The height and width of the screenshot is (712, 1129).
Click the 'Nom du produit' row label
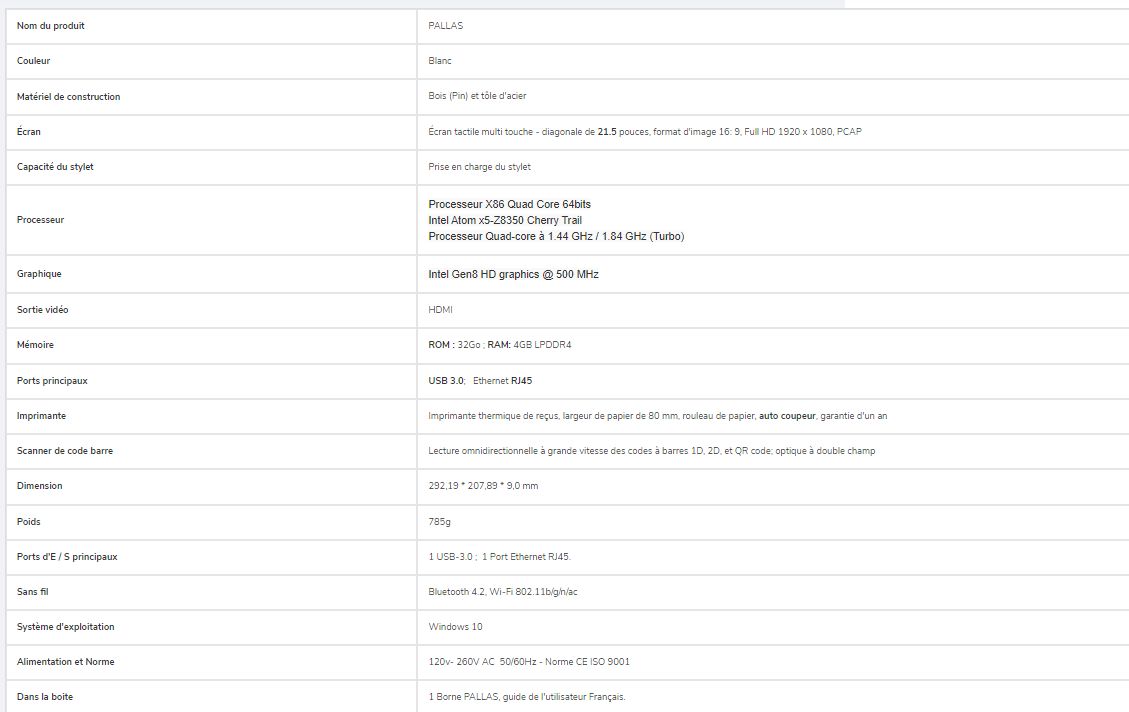pos(51,26)
